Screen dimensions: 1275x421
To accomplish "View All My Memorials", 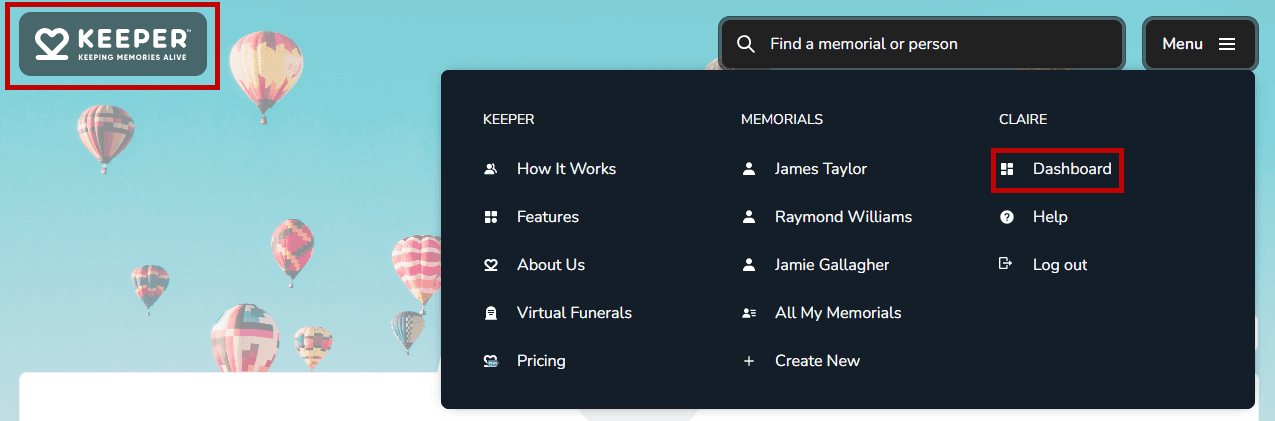I will click(x=838, y=313).
